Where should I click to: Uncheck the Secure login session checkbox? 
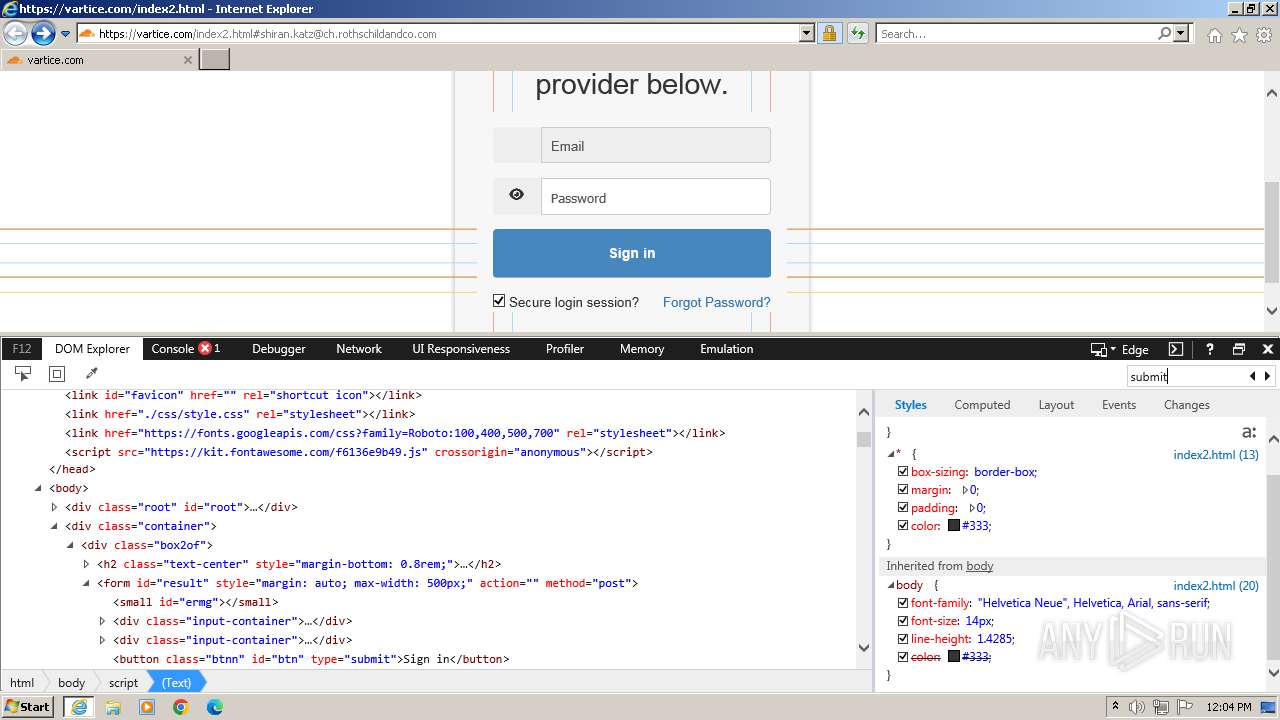pyautogui.click(x=499, y=301)
